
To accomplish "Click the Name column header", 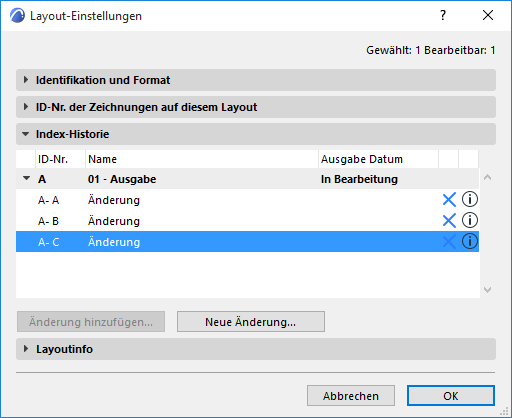I will 202,159.
